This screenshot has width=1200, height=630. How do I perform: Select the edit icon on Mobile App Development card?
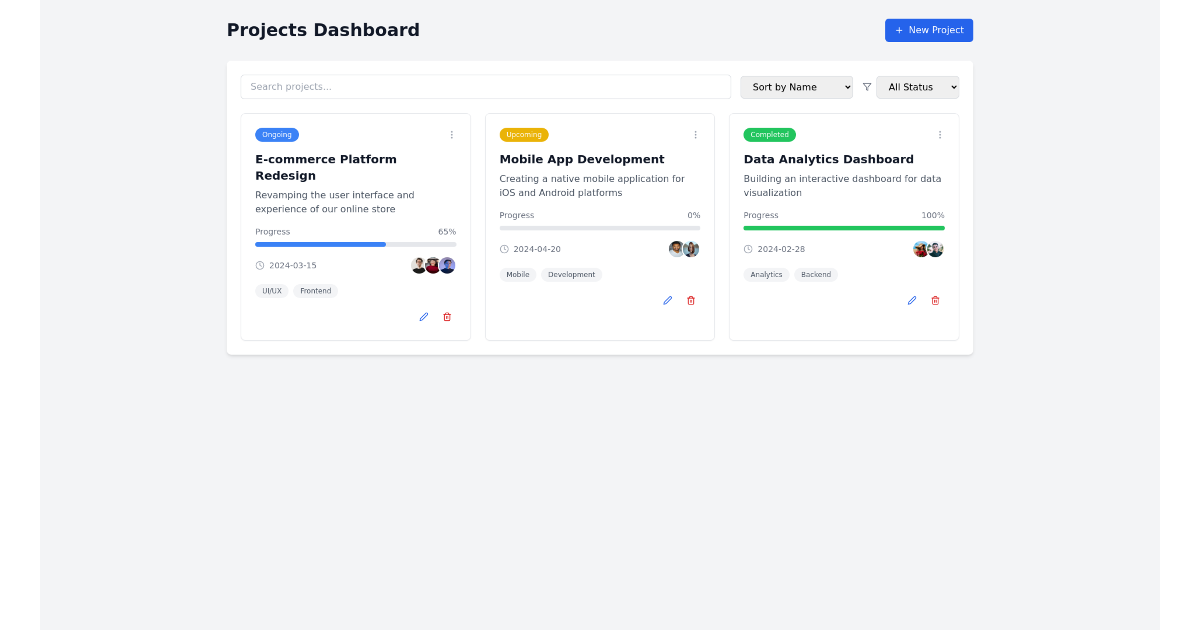pos(667,300)
